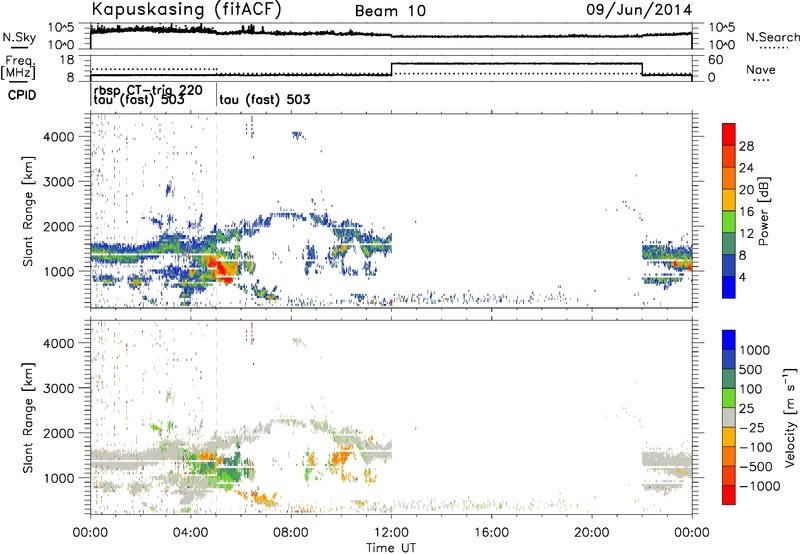The width and height of the screenshot is (800, 554).
Task: Pick the grey -25 to 25 velocity segment
Action: click(x=729, y=417)
